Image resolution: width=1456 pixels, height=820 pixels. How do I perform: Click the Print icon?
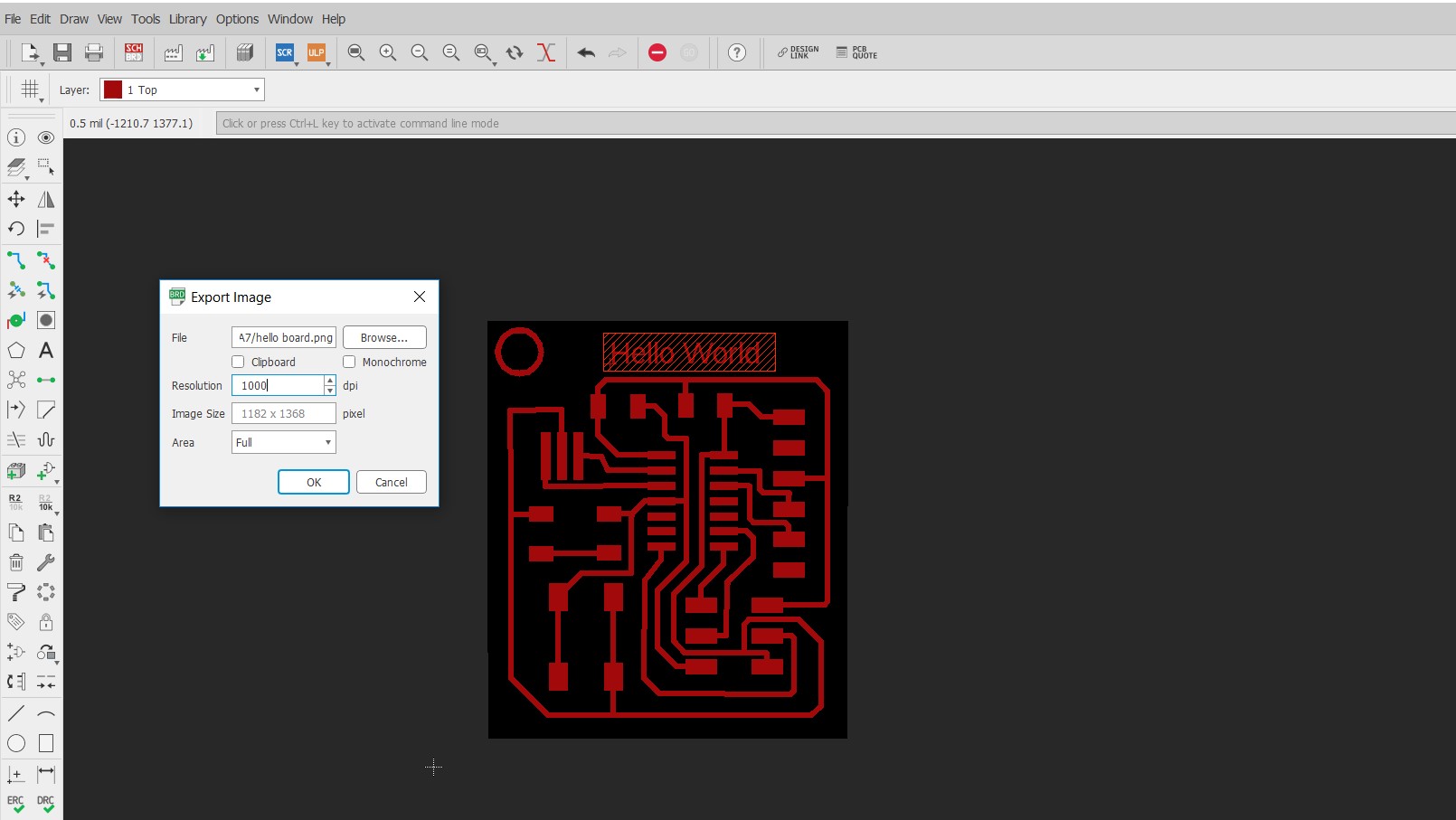point(94,52)
